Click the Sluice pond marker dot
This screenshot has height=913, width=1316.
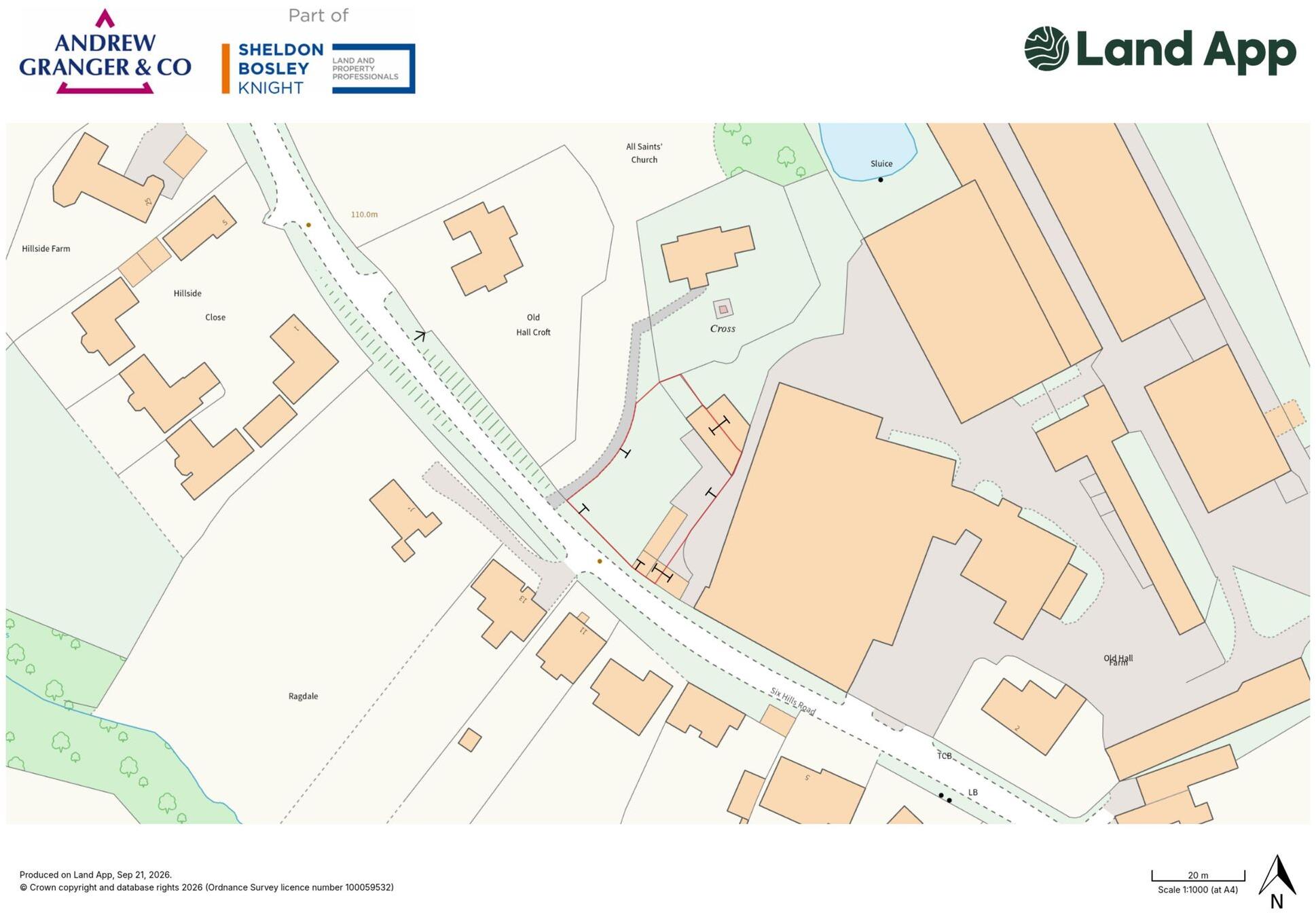[881, 180]
